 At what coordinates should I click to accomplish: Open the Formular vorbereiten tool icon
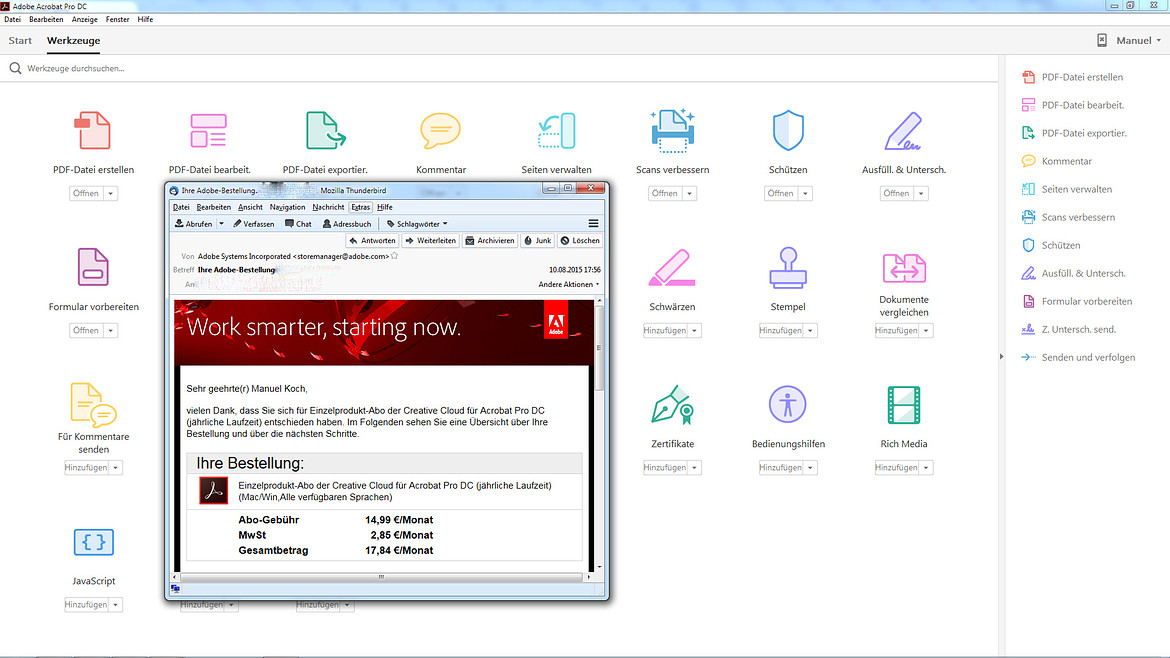coord(93,267)
